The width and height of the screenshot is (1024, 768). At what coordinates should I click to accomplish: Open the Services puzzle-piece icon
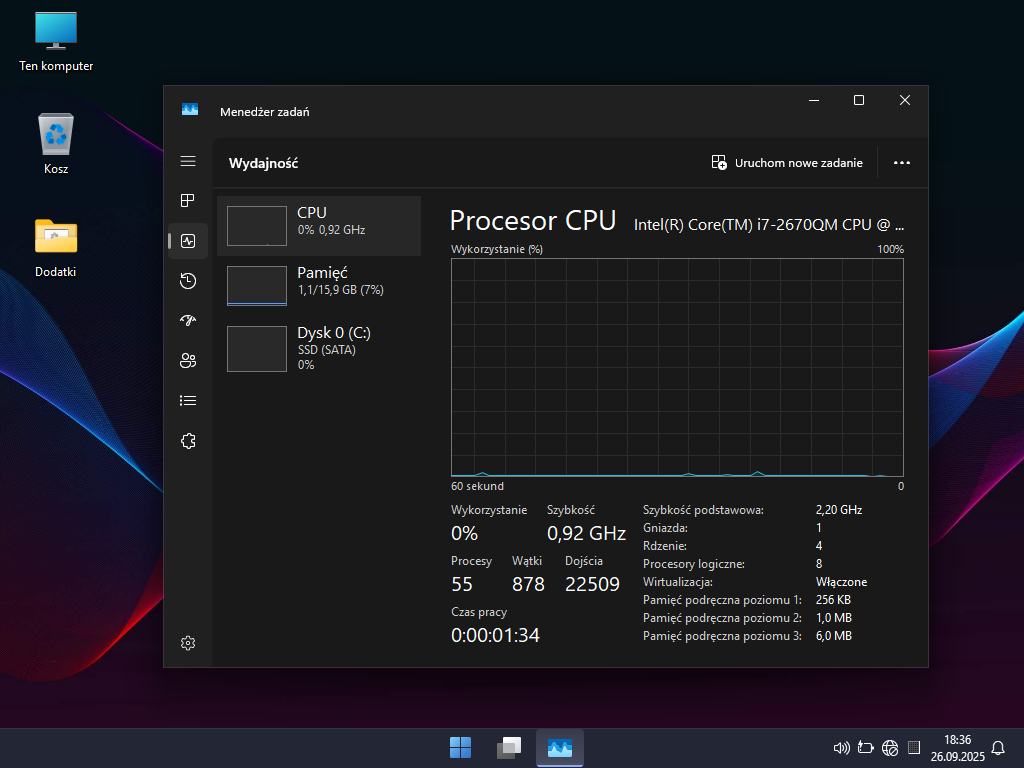pos(188,441)
